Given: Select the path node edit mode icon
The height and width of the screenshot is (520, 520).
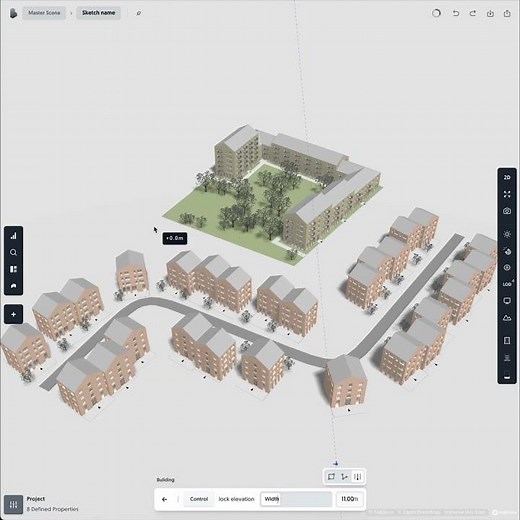Looking at the screenshot, I should [344, 477].
